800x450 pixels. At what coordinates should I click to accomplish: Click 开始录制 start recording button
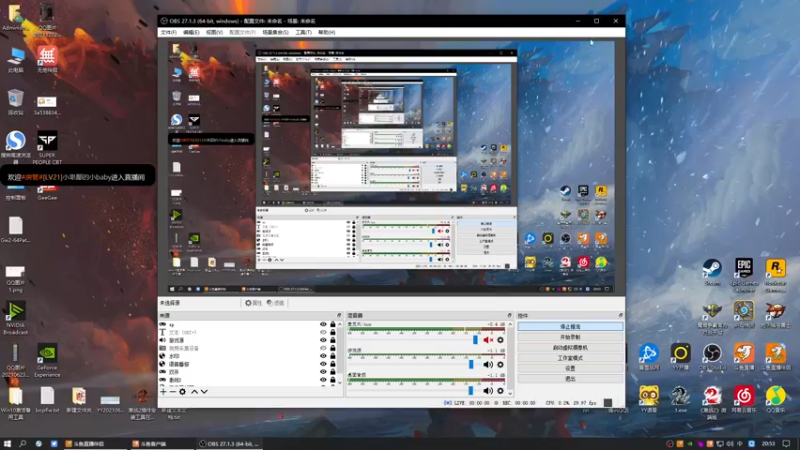[570, 337]
